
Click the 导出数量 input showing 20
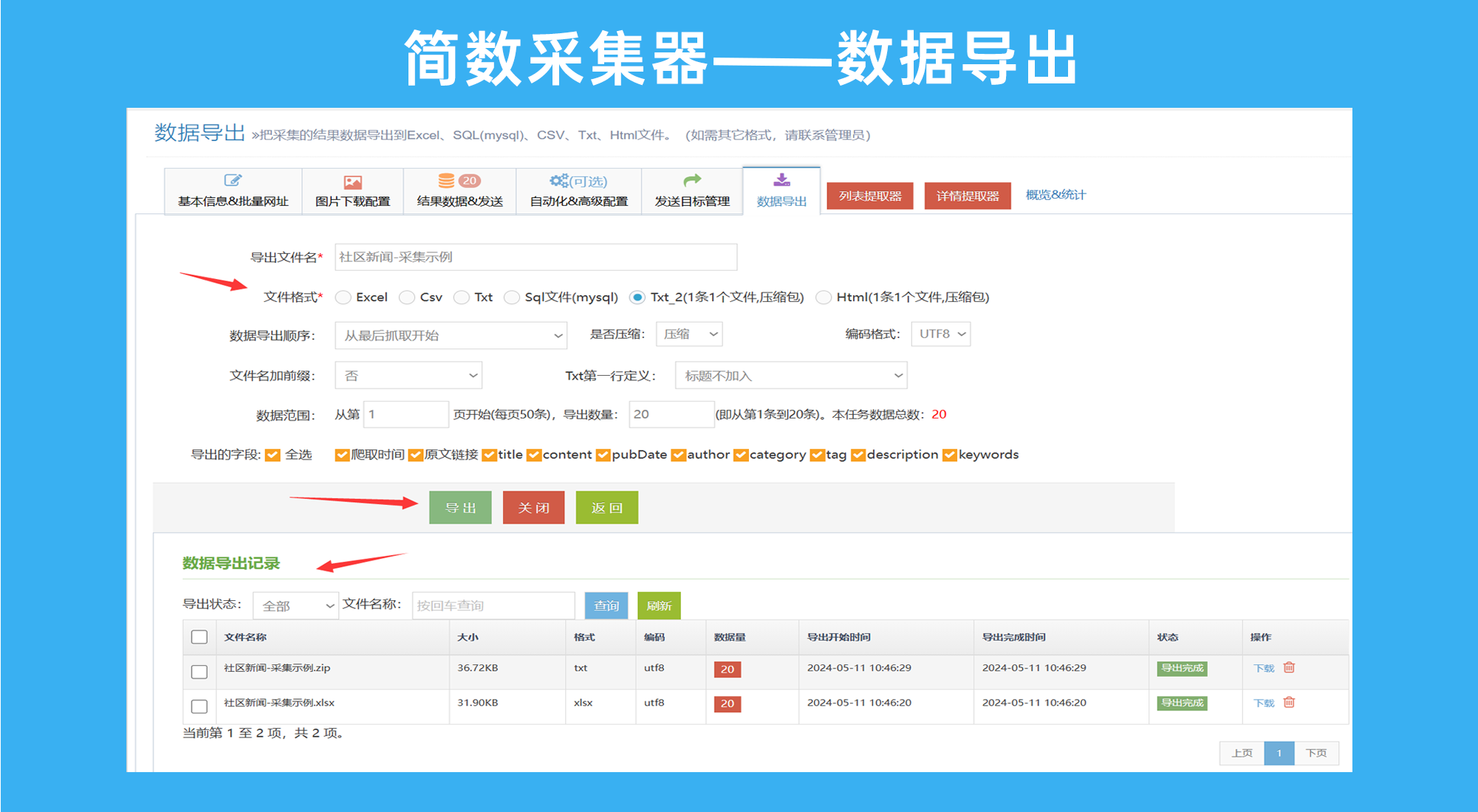click(671, 414)
